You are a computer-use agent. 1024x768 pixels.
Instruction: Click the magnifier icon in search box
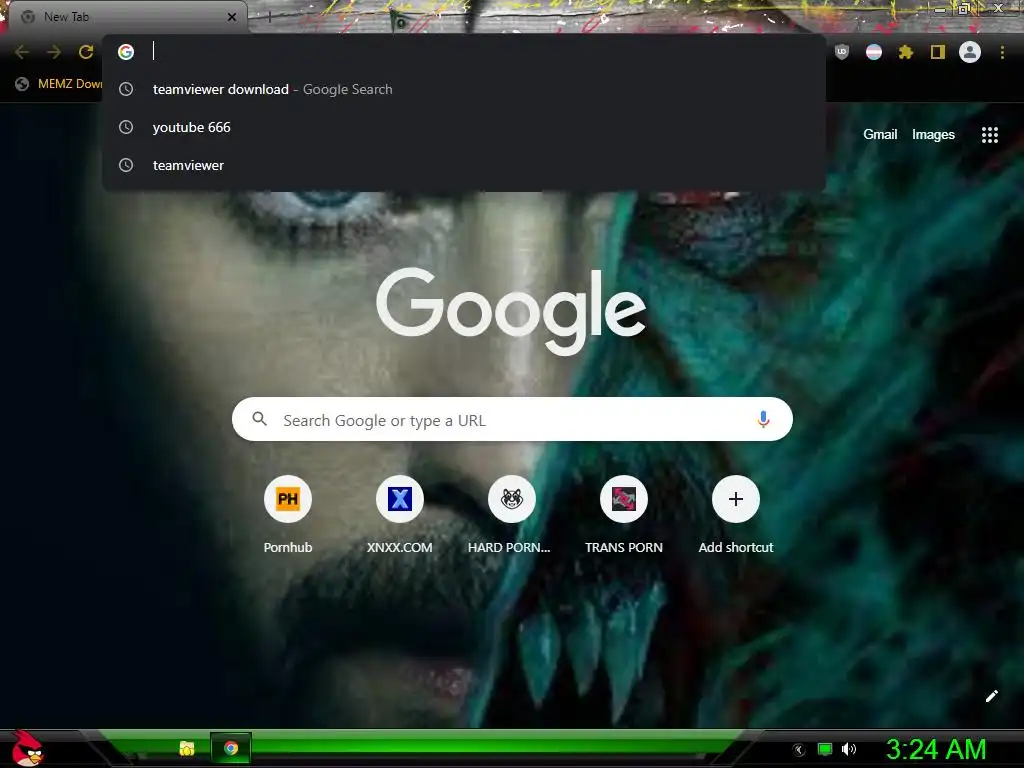coord(259,419)
